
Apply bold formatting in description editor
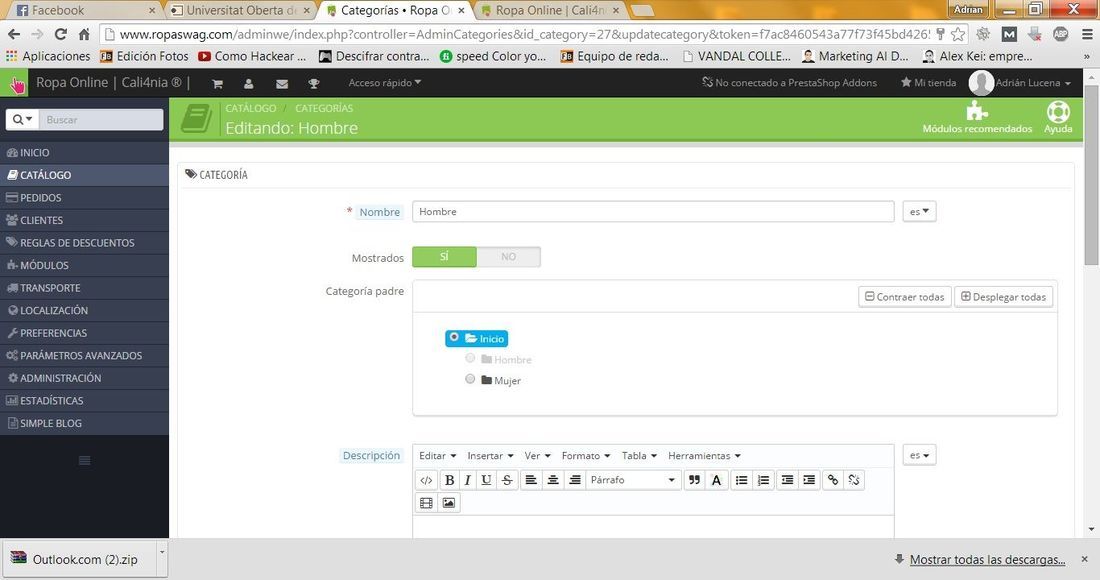click(x=449, y=480)
